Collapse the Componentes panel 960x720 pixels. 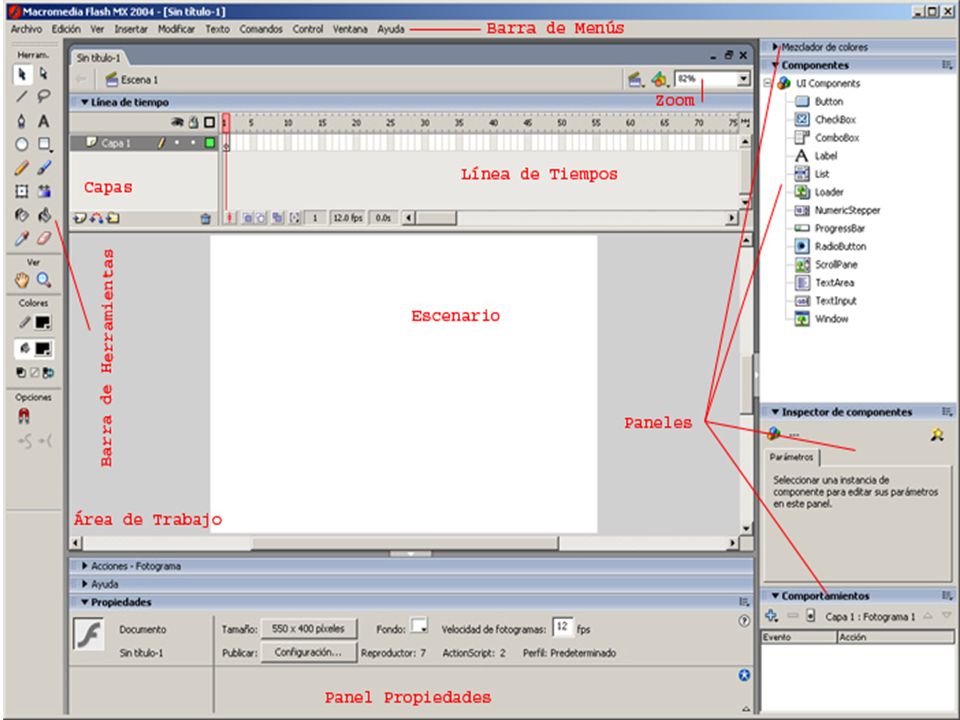pyautogui.click(x=774, y=65)
